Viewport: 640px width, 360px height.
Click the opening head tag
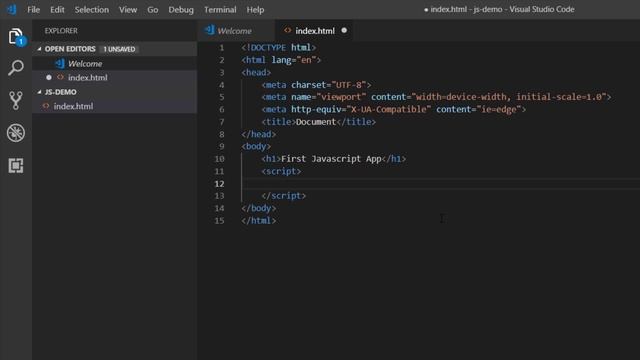[256, 72]
